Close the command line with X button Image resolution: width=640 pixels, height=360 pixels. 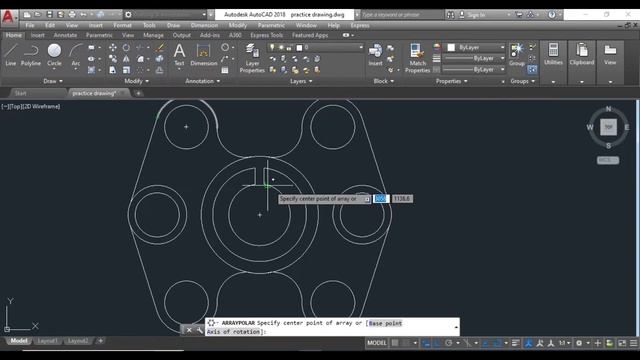(x=189, y=330)
